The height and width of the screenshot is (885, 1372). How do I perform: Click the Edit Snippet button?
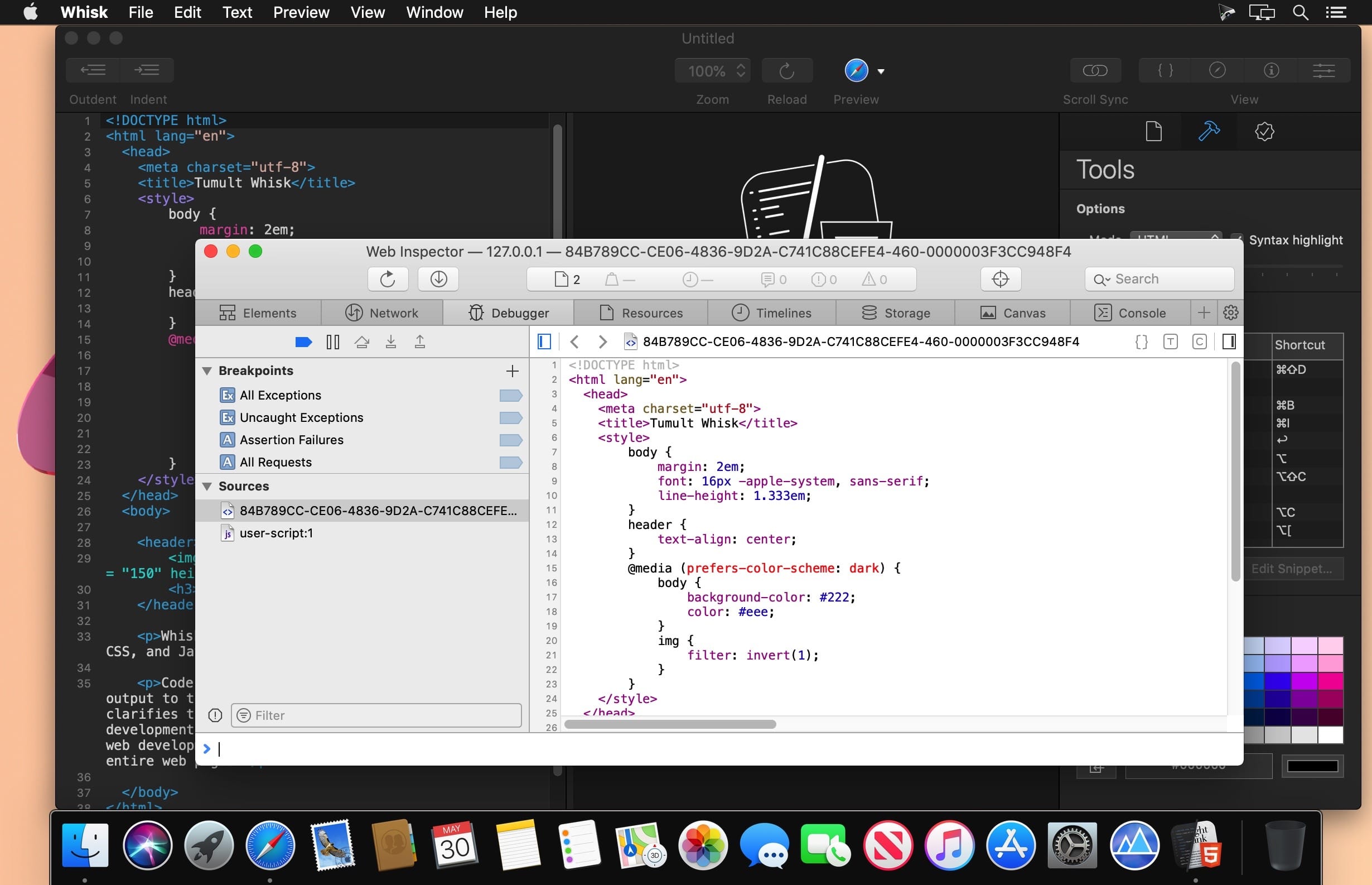(x=1291, y=569)
